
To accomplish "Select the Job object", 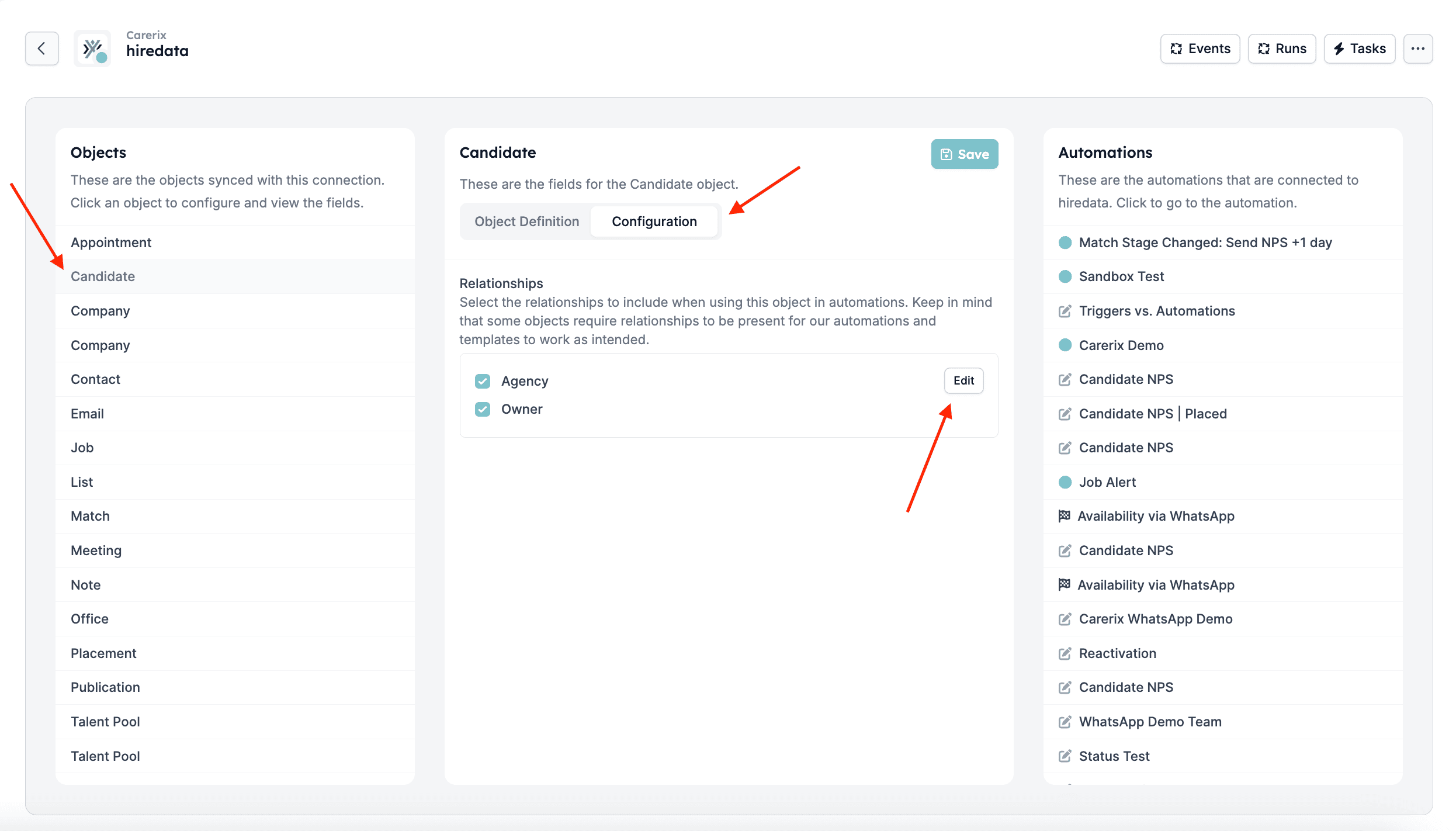I will pyautogui.click(x=235, y=448).
